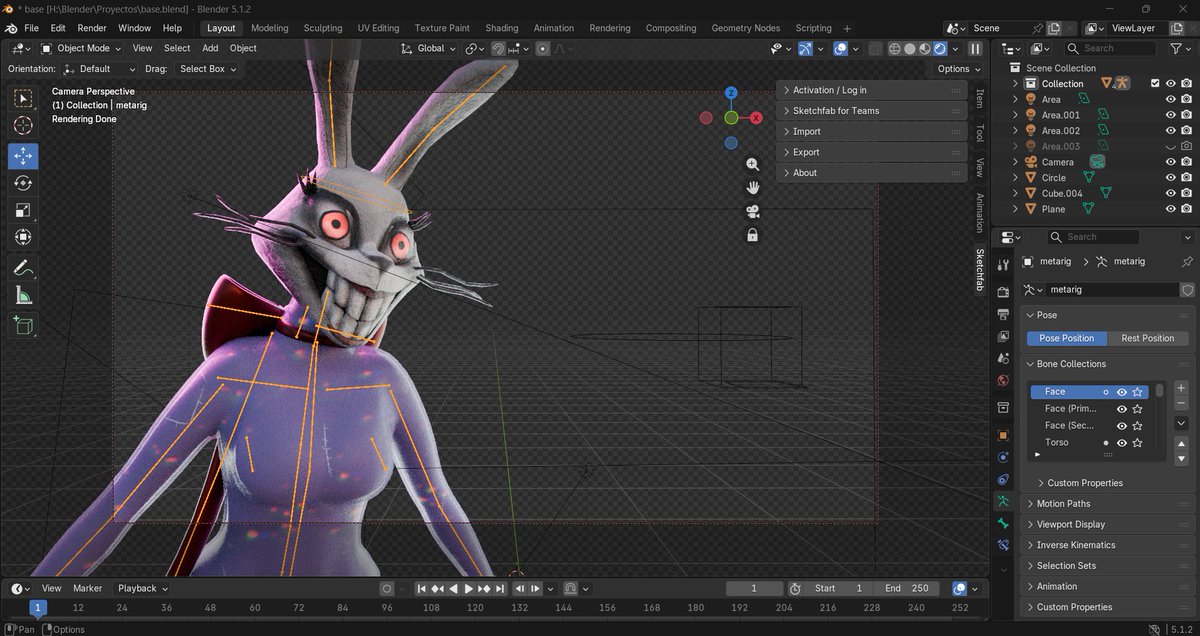
Task: Open the Drag Select Box dropdown
Action: tap(207, 69)
